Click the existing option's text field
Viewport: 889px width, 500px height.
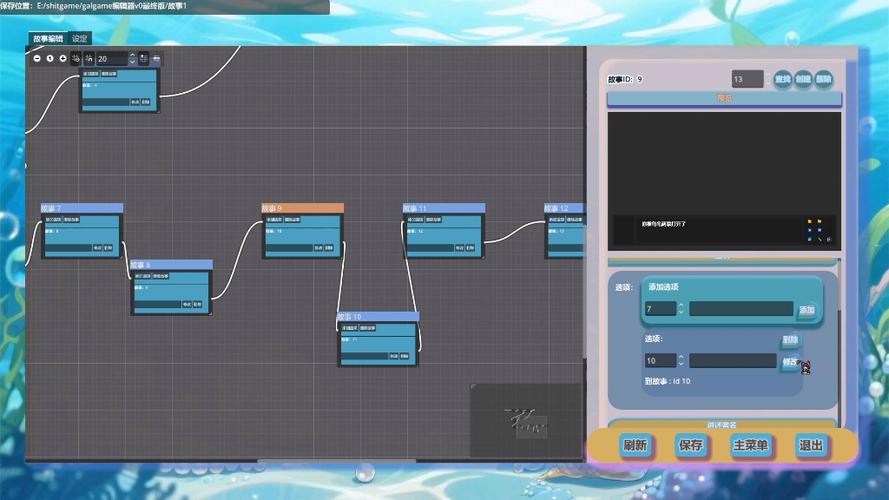(733, 361)
